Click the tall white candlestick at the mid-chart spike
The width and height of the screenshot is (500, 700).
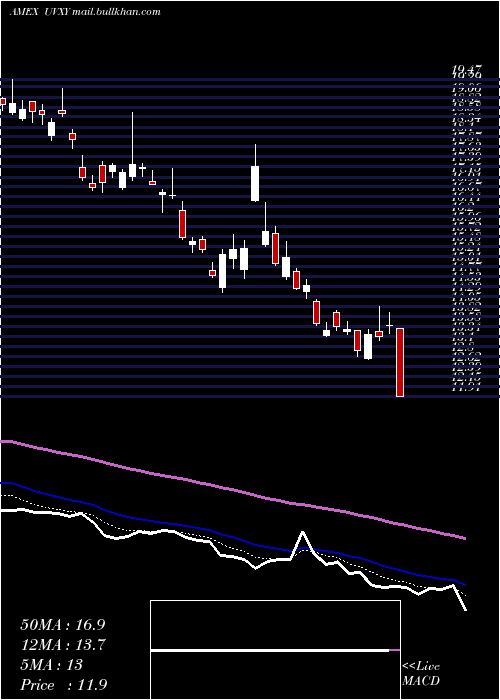(255, 183)
